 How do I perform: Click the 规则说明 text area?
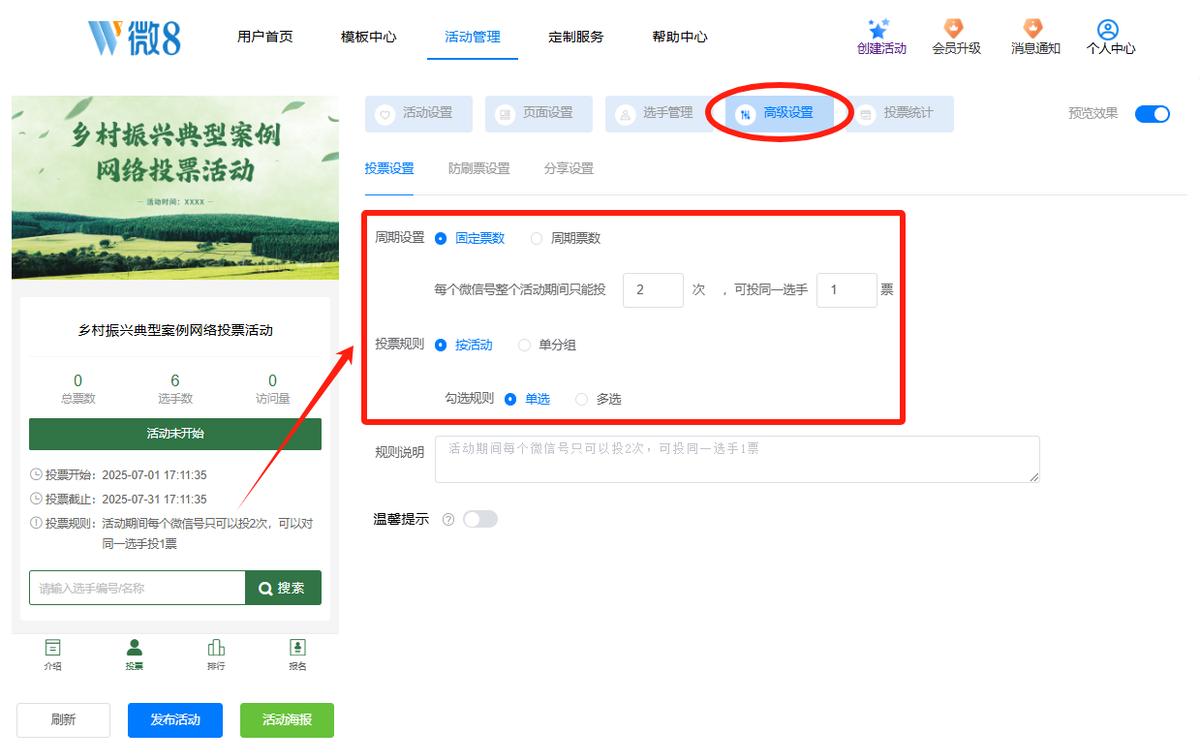[737, 460]
